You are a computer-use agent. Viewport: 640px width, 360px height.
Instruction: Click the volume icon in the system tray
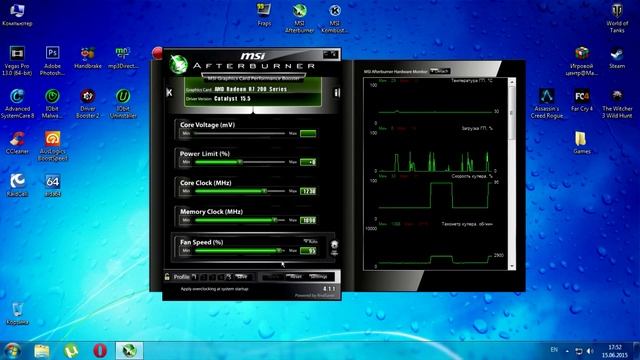point(590,351)
